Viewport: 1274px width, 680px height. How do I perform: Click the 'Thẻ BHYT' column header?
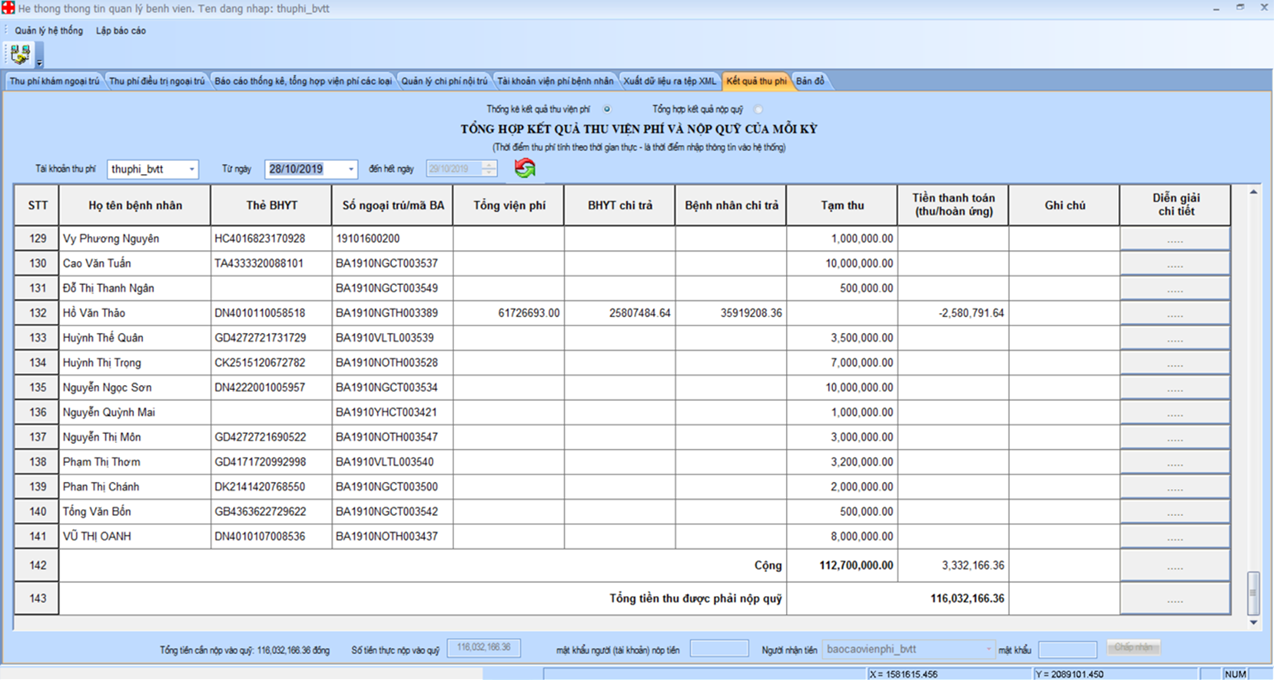(x=271, y=205)
